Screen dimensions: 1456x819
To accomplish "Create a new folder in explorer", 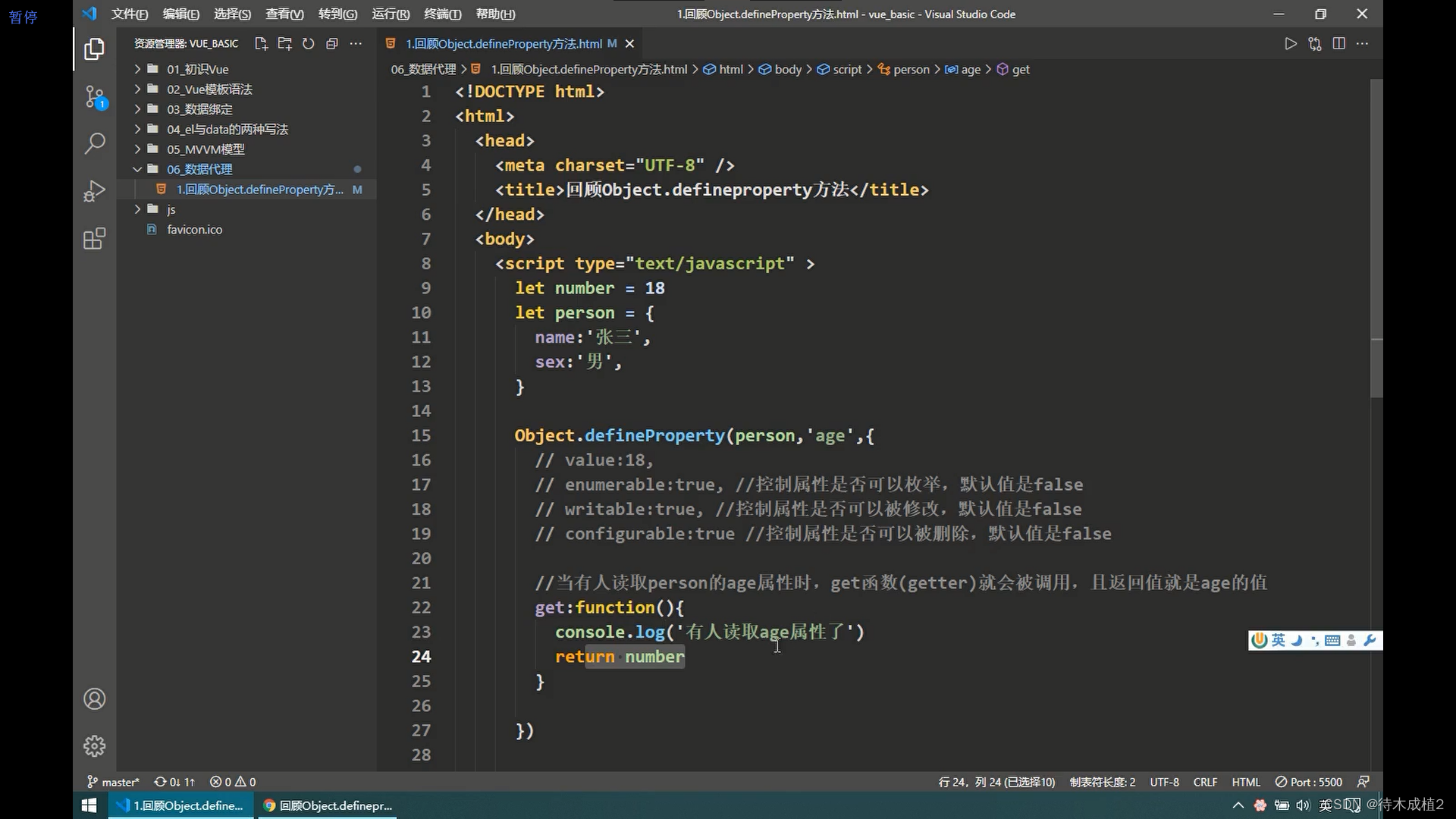I will [284, 44].
